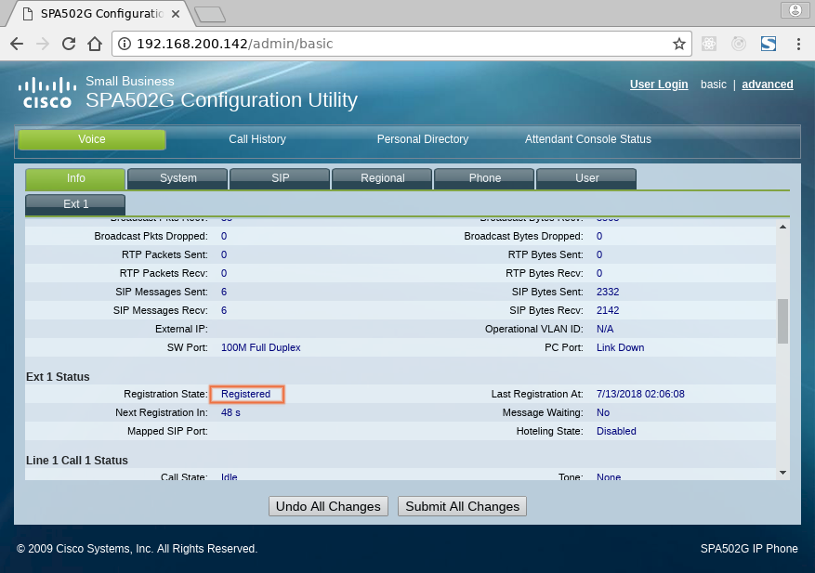This screenshot has width=815, height=573.
Task: Select the Broadcast Pkts Dropped label
Action: tap(151, 237)
